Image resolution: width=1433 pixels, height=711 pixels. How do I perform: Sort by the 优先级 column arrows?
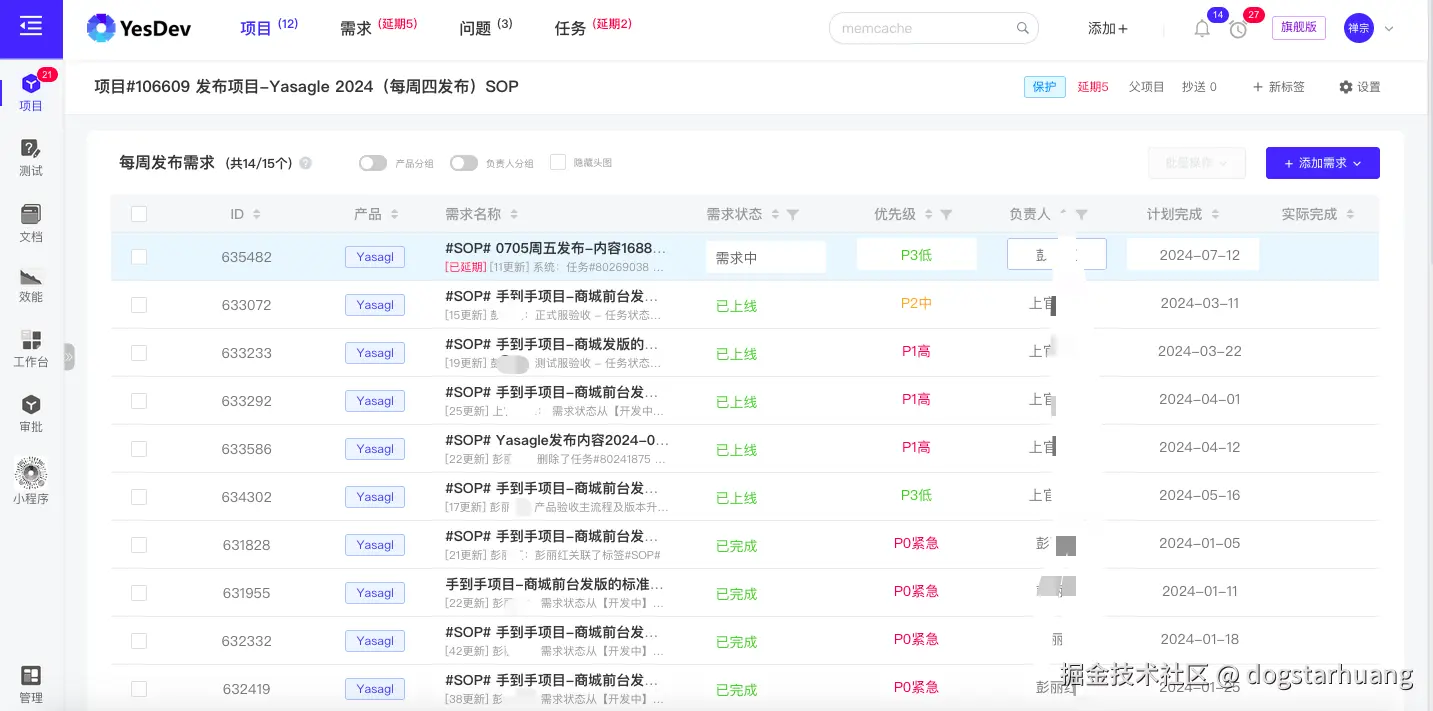[928, 214]
